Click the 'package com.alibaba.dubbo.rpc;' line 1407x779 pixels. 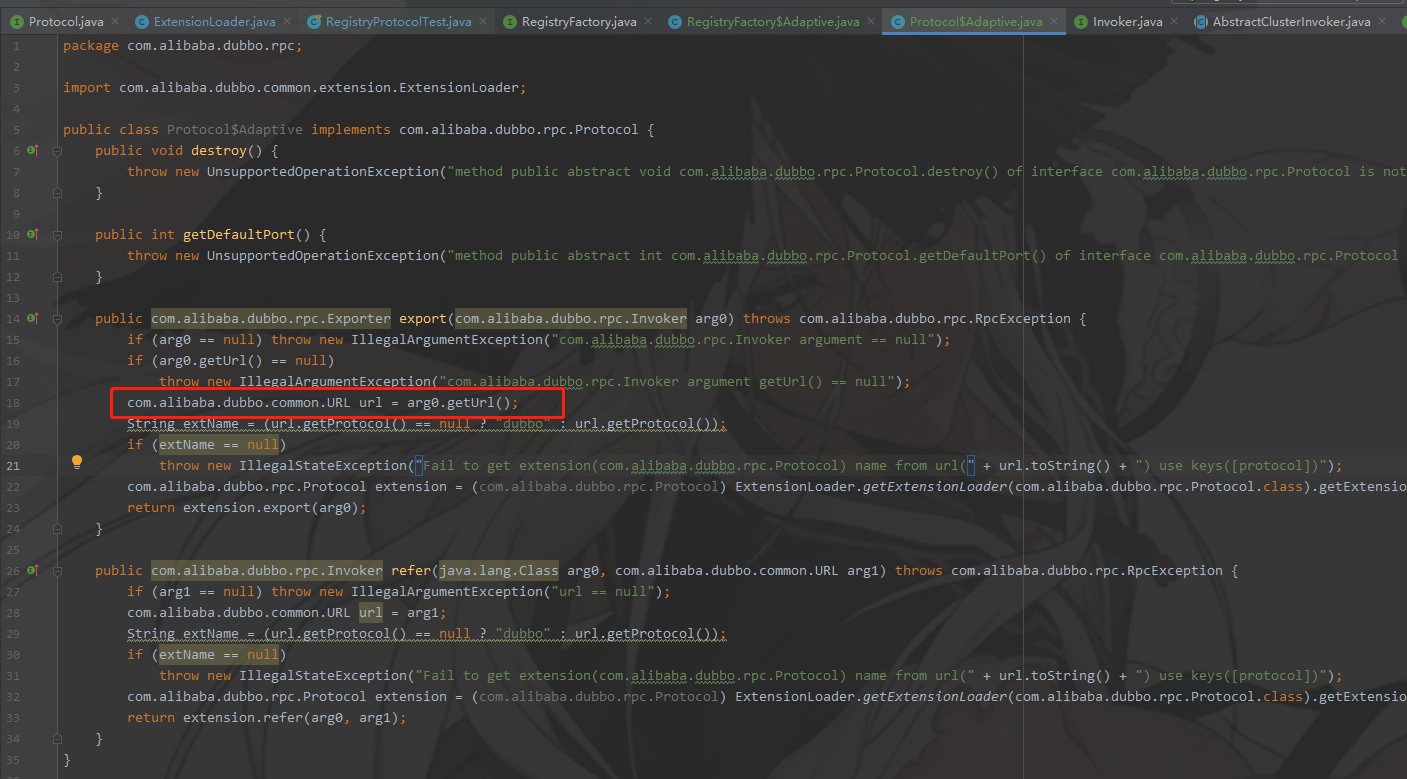[182, 45]
